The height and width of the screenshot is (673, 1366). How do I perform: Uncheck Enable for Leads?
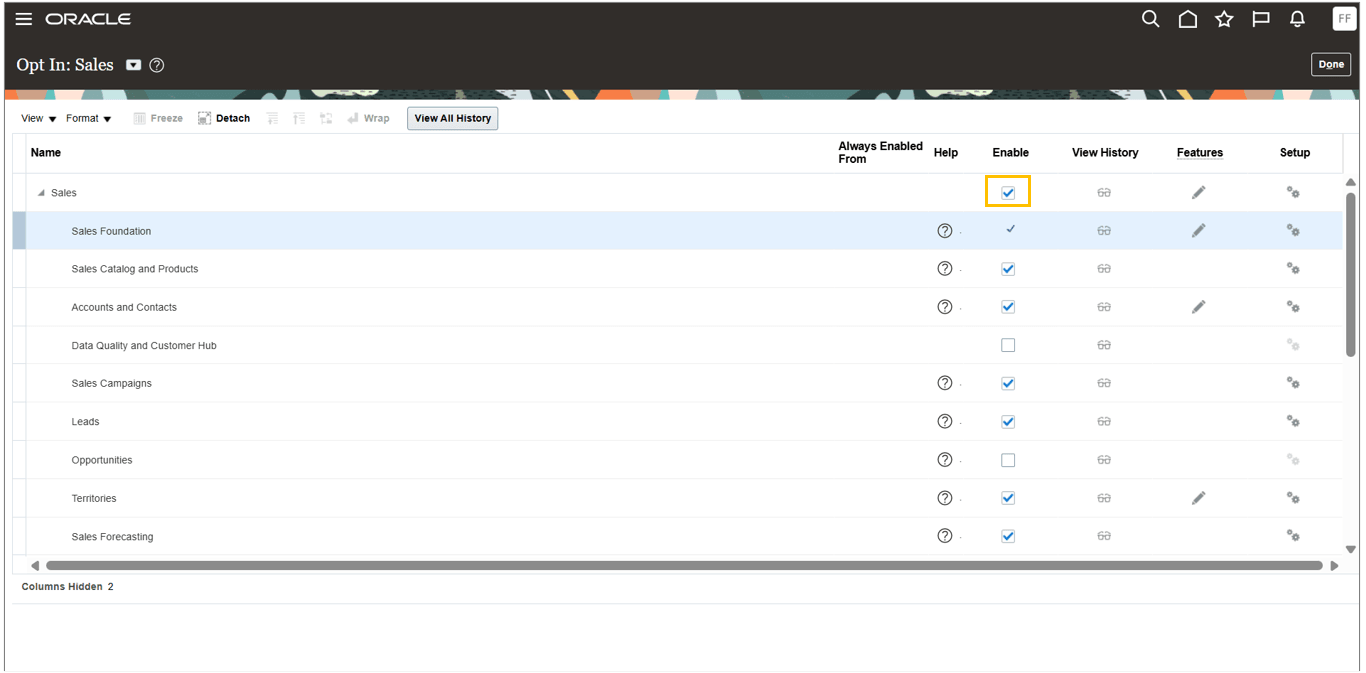tap(1008, 421)
